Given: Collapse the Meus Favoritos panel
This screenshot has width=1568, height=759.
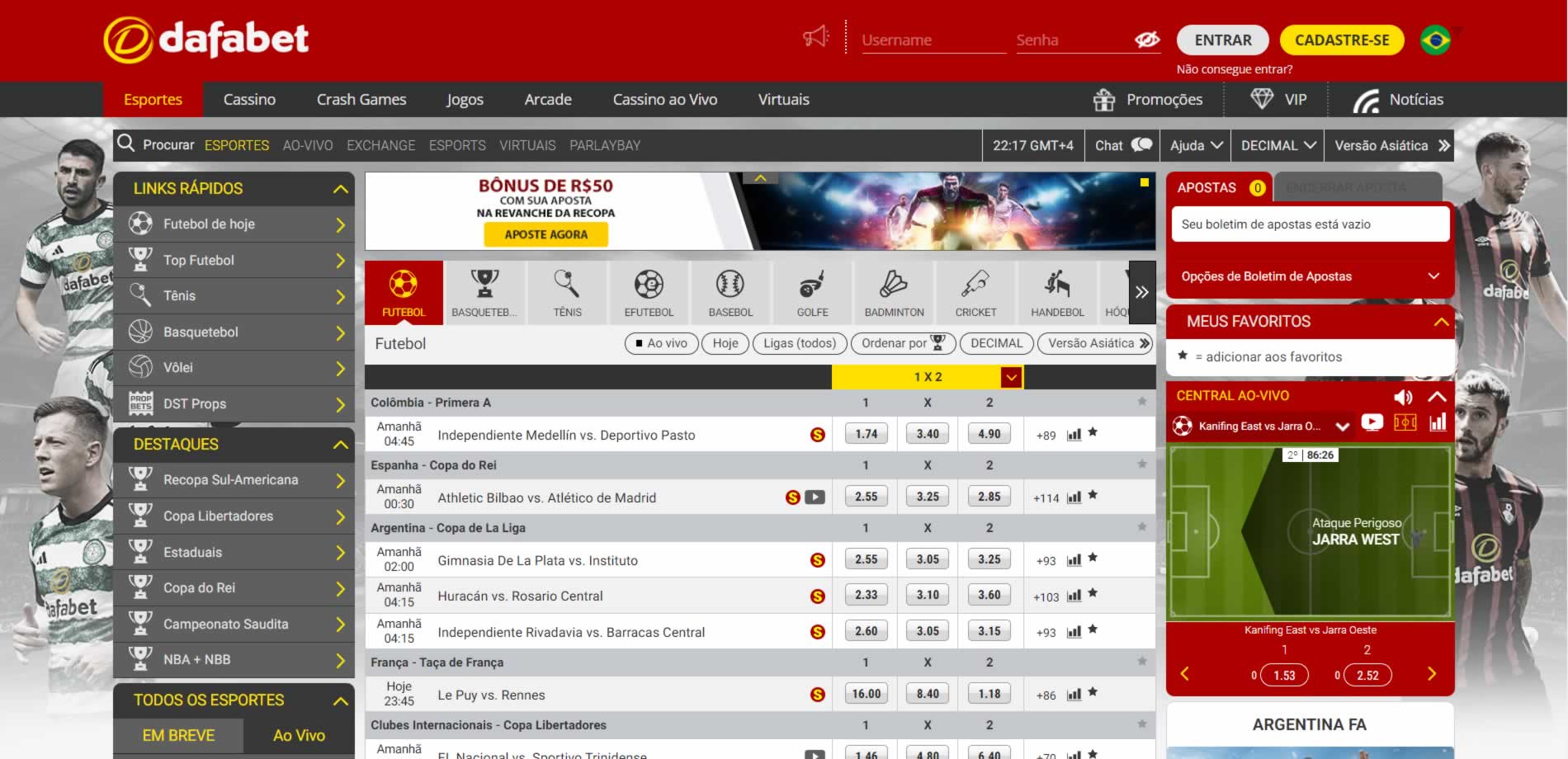Looking at the screenshot, I should [1441, 322].
